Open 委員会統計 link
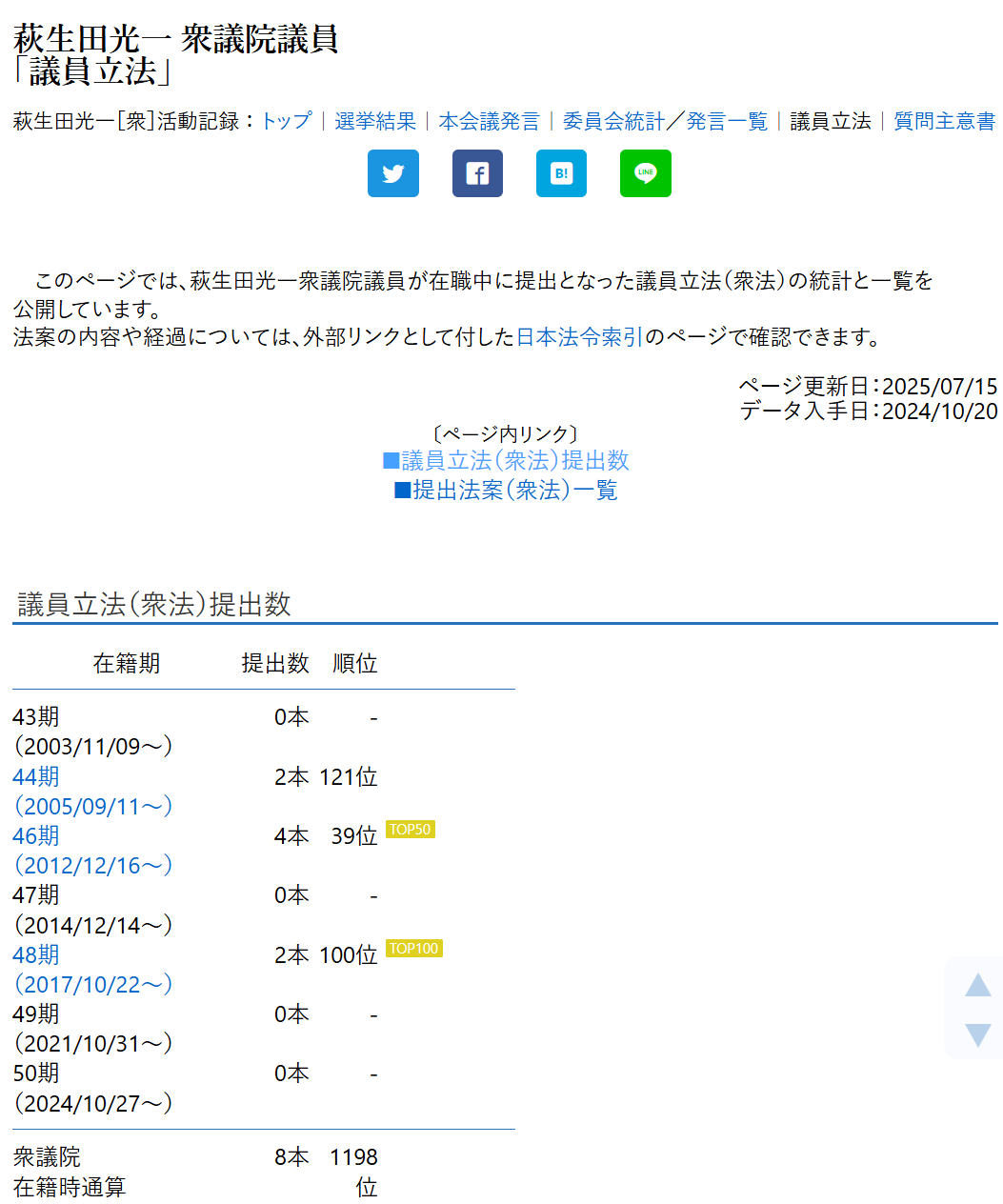Viewport: 1003px width, 1204px height. coord(613,121)
